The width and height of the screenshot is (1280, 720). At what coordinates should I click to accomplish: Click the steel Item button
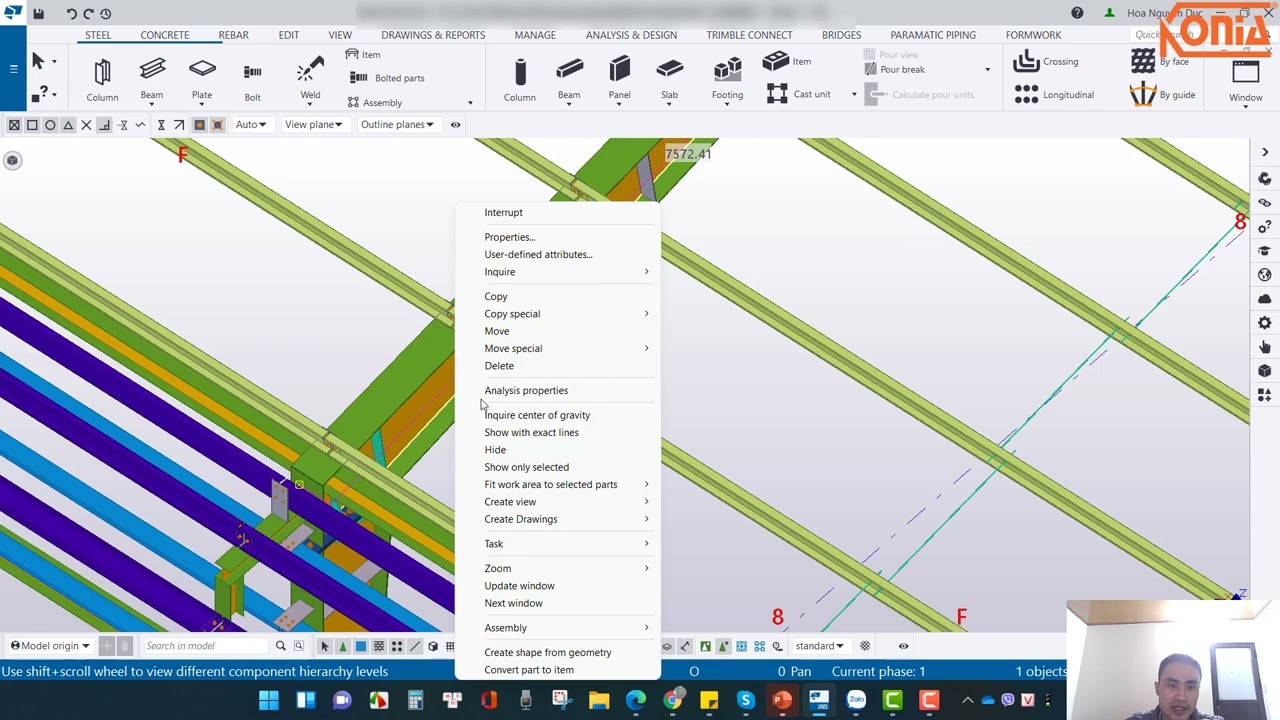[363, 55]
